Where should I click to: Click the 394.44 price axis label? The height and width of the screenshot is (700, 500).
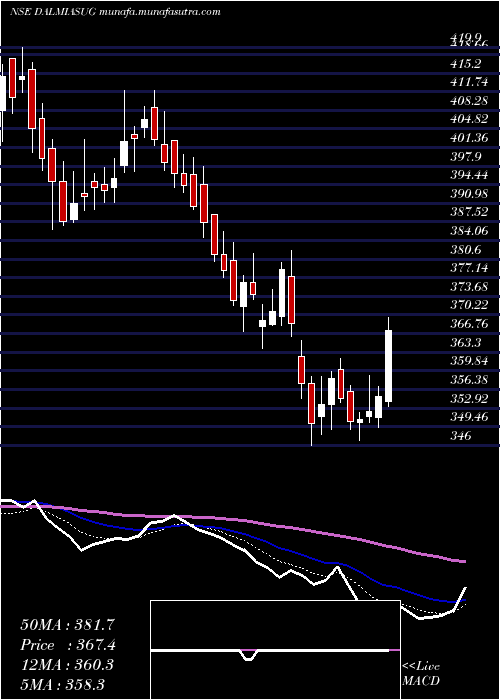469,175
